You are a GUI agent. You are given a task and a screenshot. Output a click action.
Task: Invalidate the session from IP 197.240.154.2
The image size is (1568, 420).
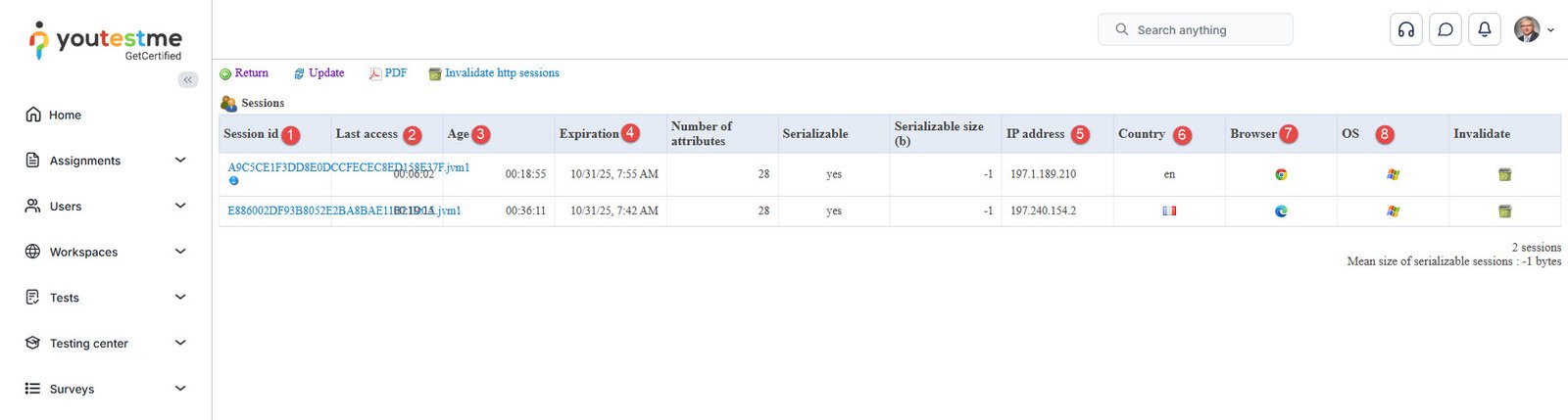point(1504,210)
